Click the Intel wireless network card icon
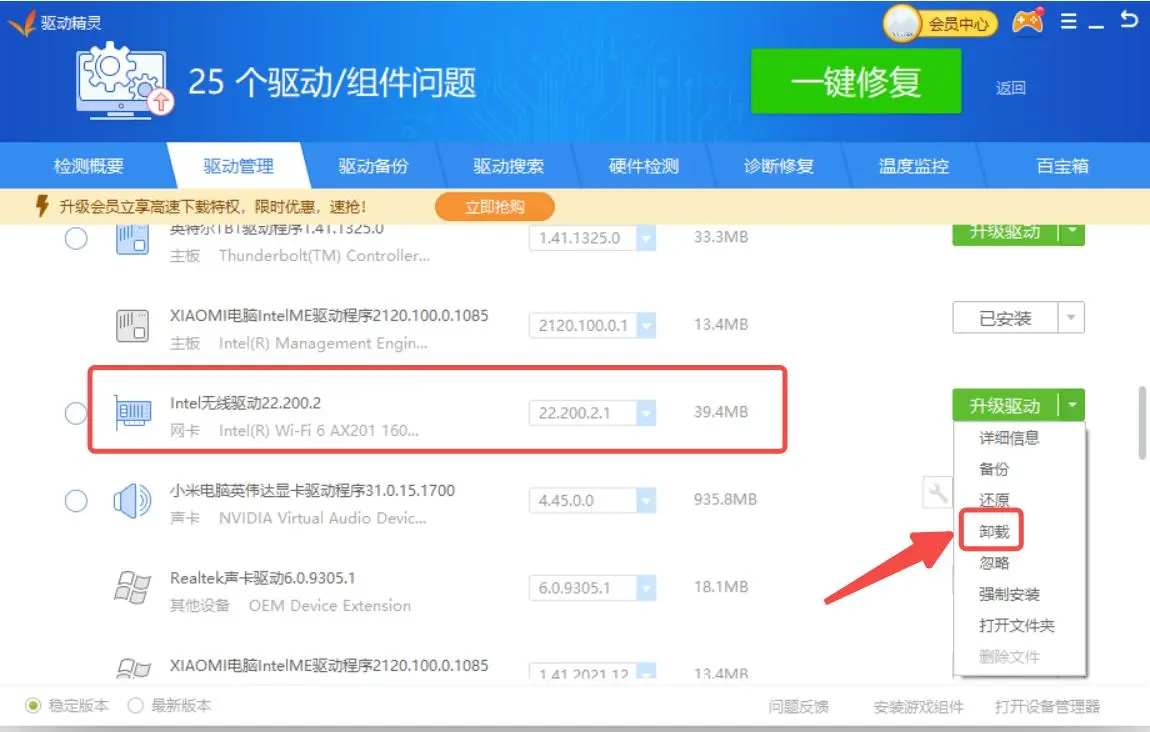Viewport: 1150px width, 732px height. point(133,412)
